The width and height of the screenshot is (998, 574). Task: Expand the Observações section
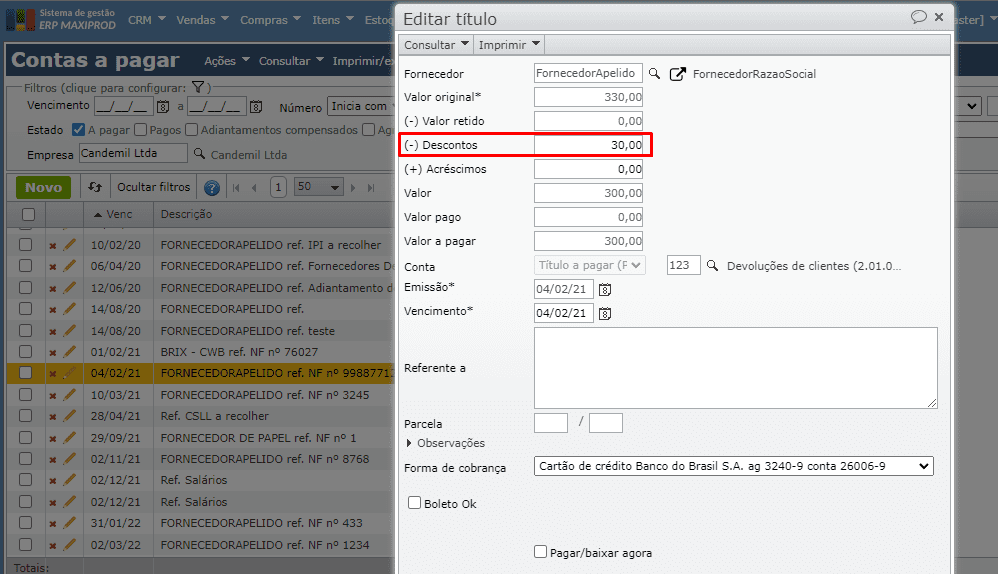click(445, 443)
